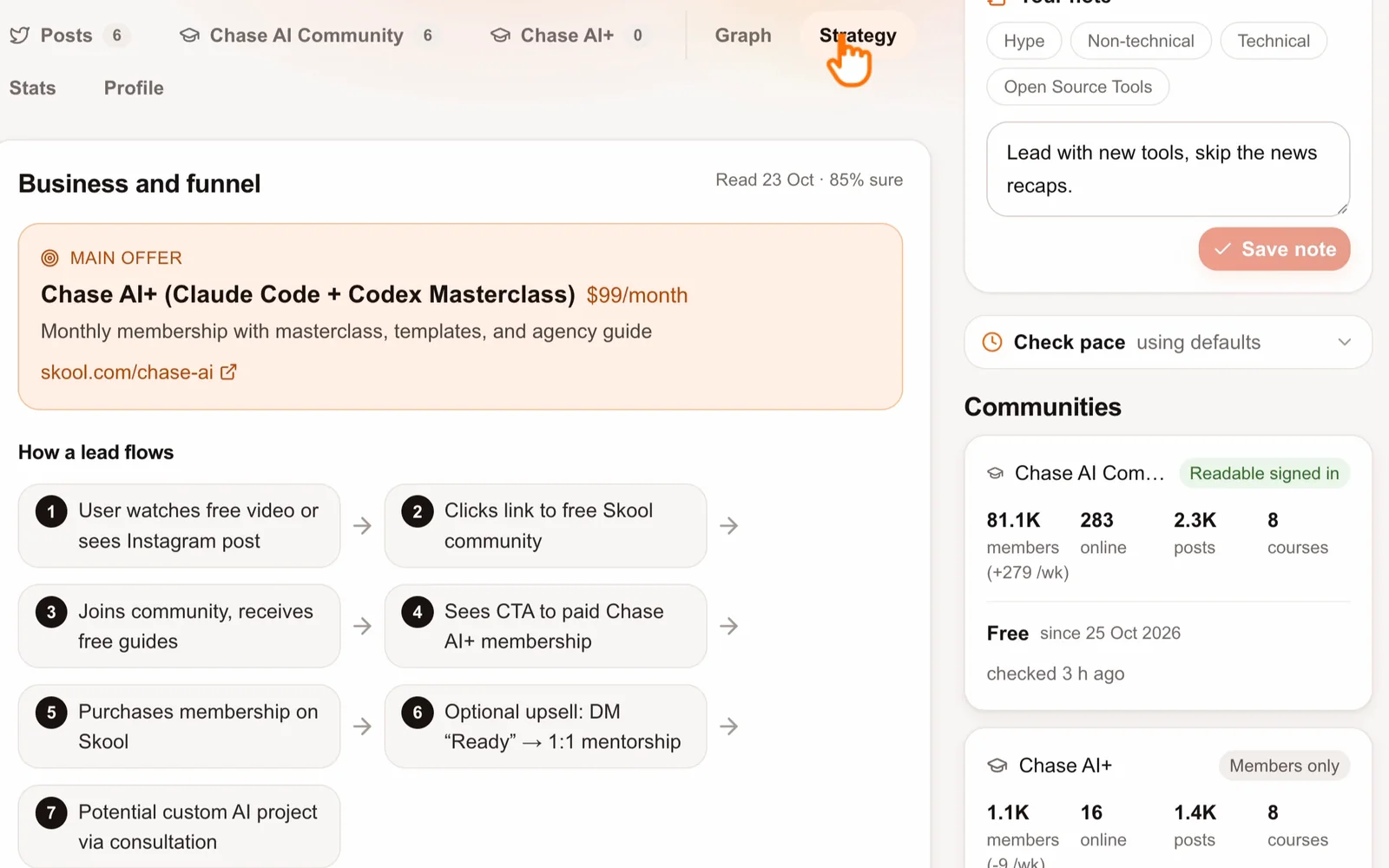This screenshot has width=1389, height=868.
Task: Click the $99/month price text
Action: [x=637, y=295]
